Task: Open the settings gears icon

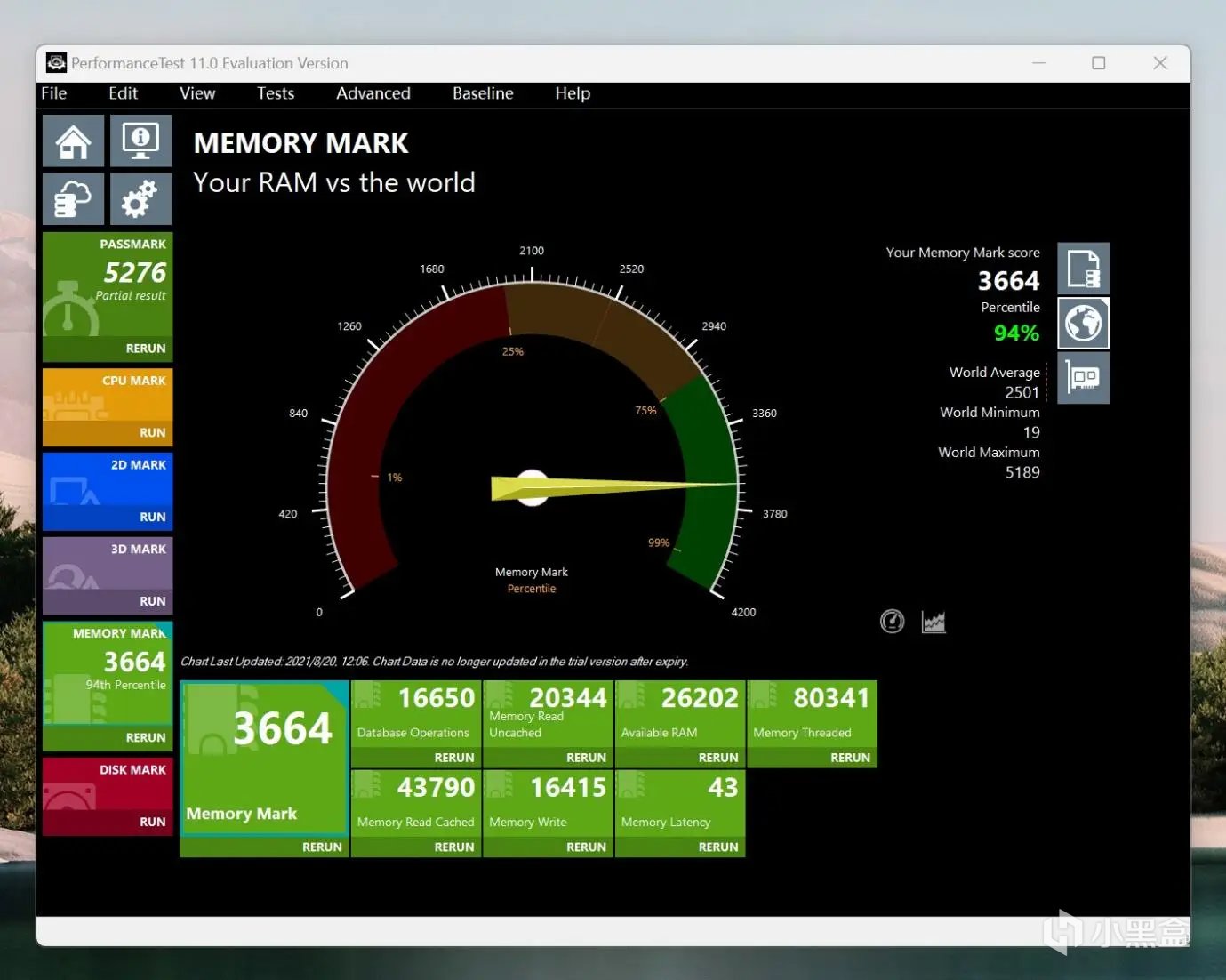Action: (x=140, y=198)
